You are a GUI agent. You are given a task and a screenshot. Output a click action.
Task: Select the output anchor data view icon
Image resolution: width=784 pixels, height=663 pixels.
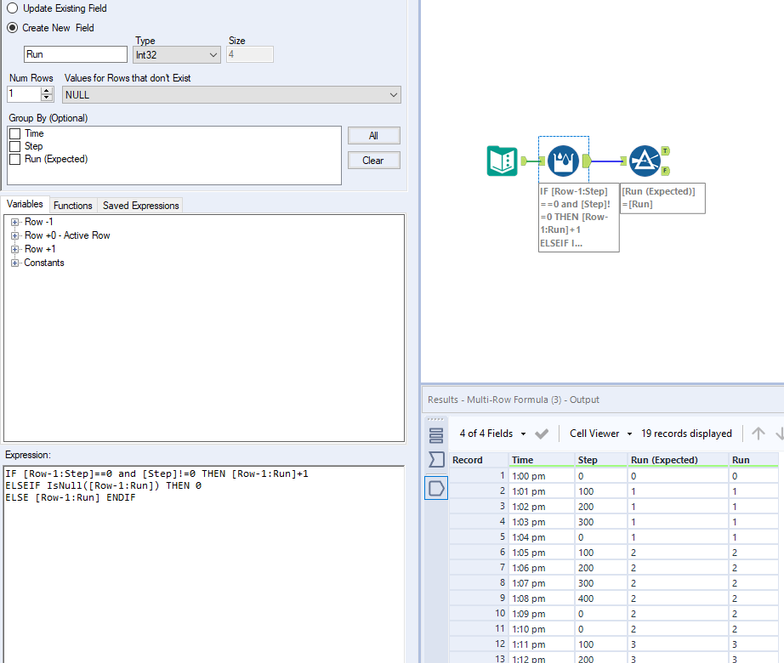coord(436,488)
